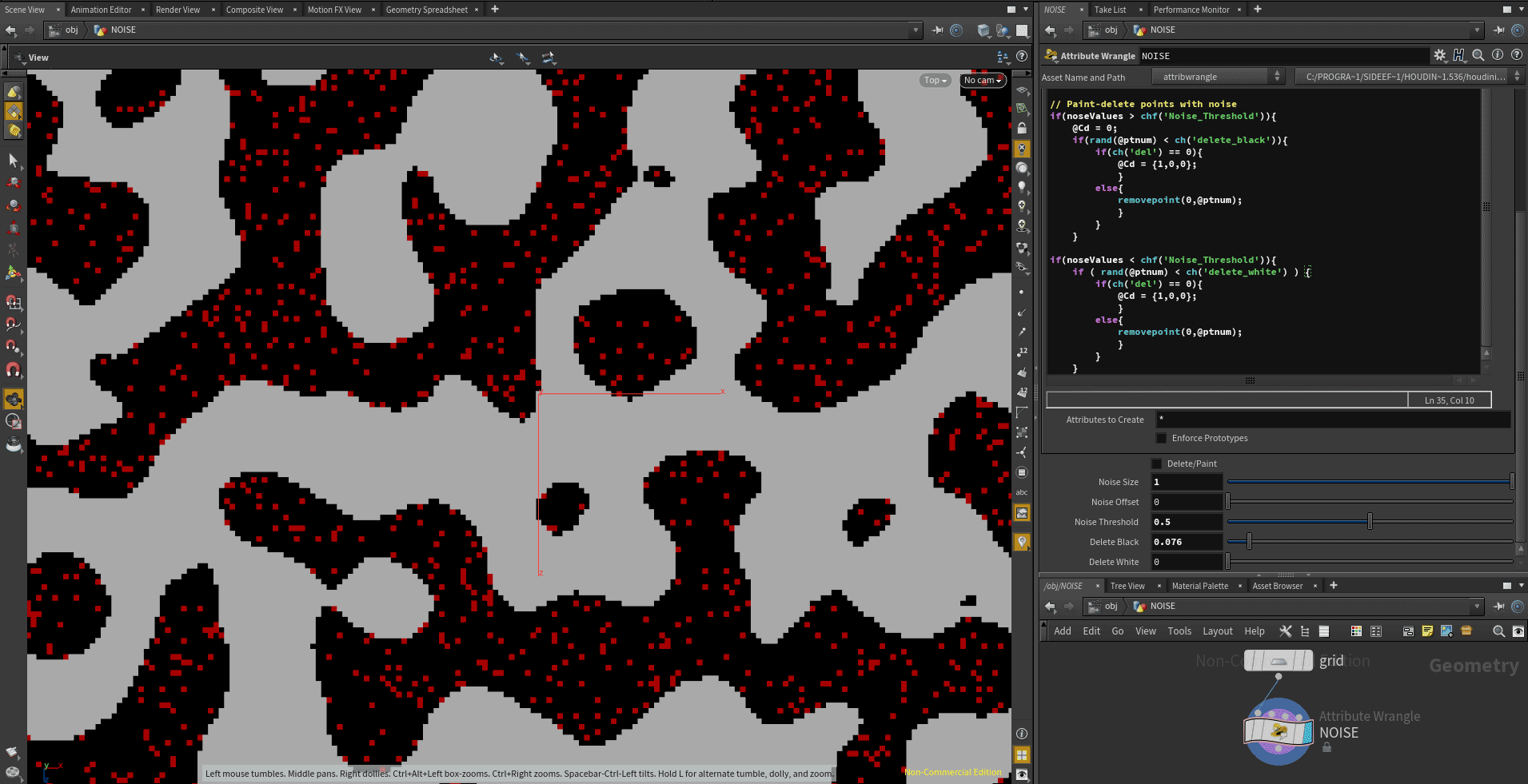The image size is (1528, 784).
Task: Switch to the Take List tab
Action: (1109, 10)
